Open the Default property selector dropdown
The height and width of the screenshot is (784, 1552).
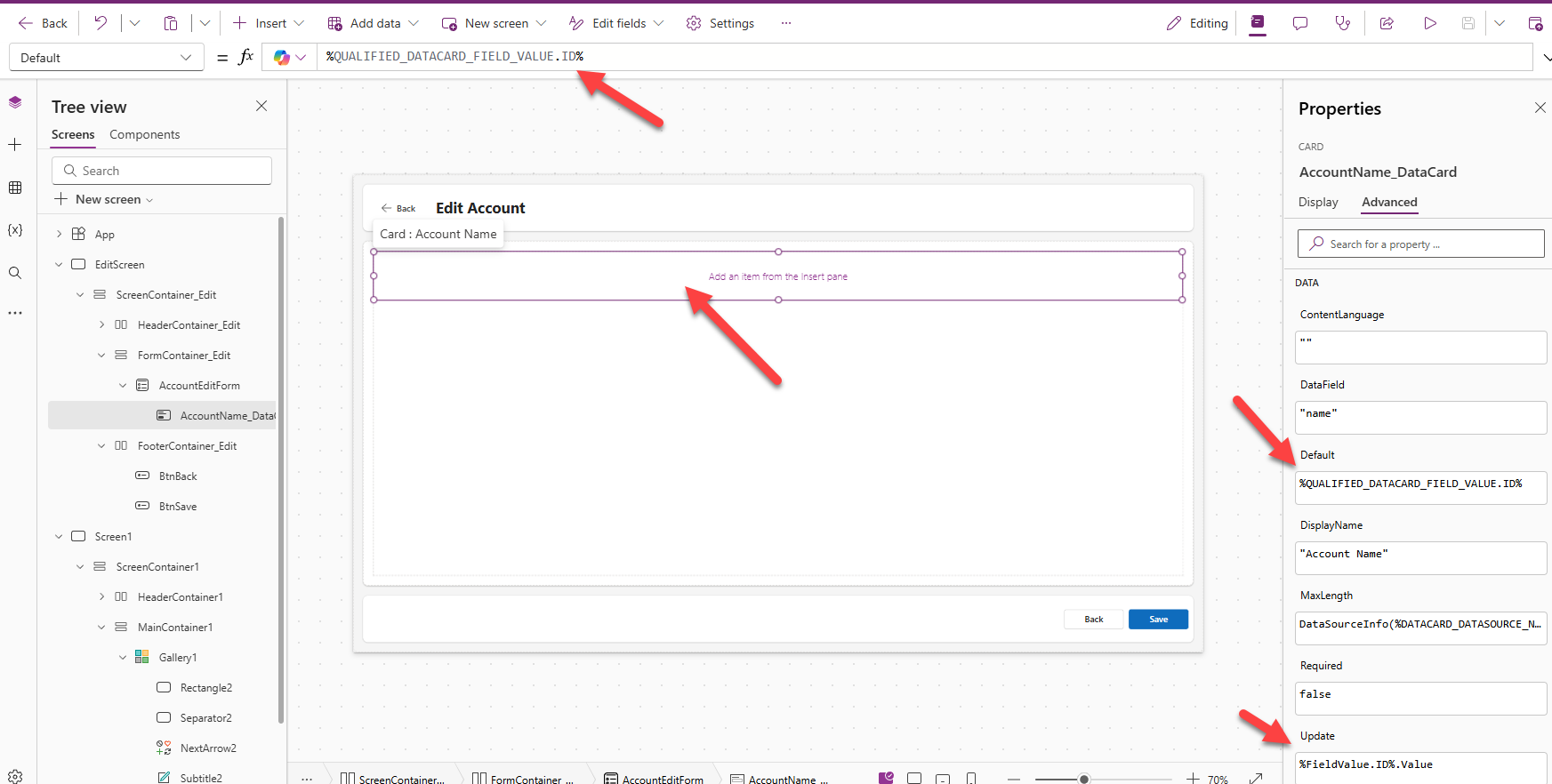pos(106,58)
